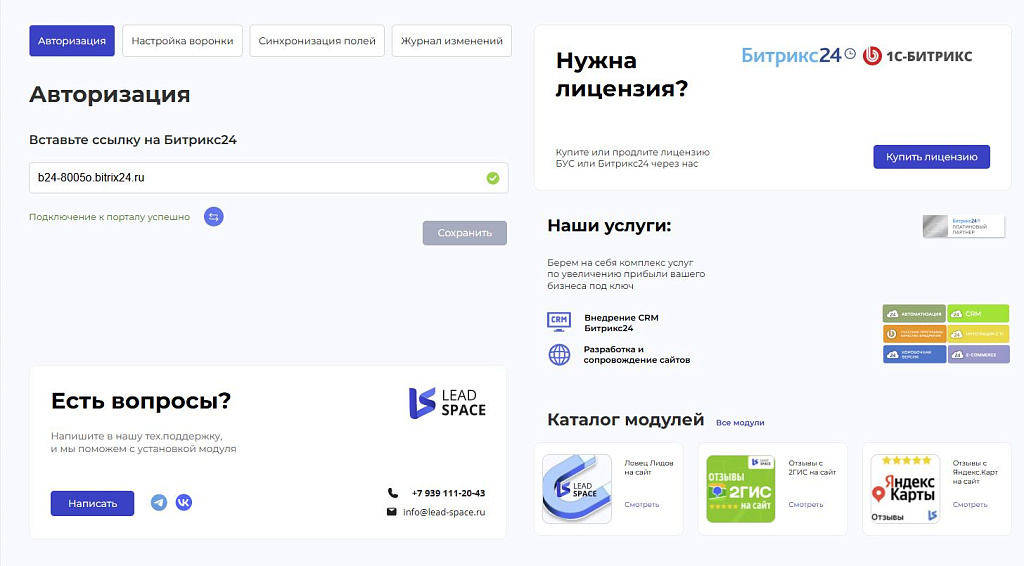
Task: Click the 1С-Битрикс logo
Action: pyautogui.click(x=917, y=56)
